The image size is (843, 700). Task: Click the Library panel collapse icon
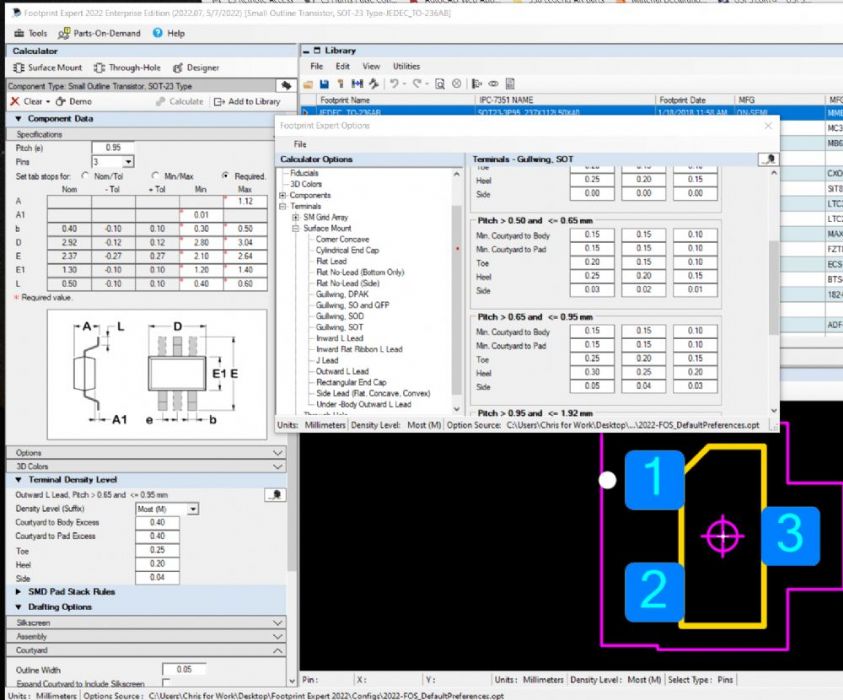[306, 51]
